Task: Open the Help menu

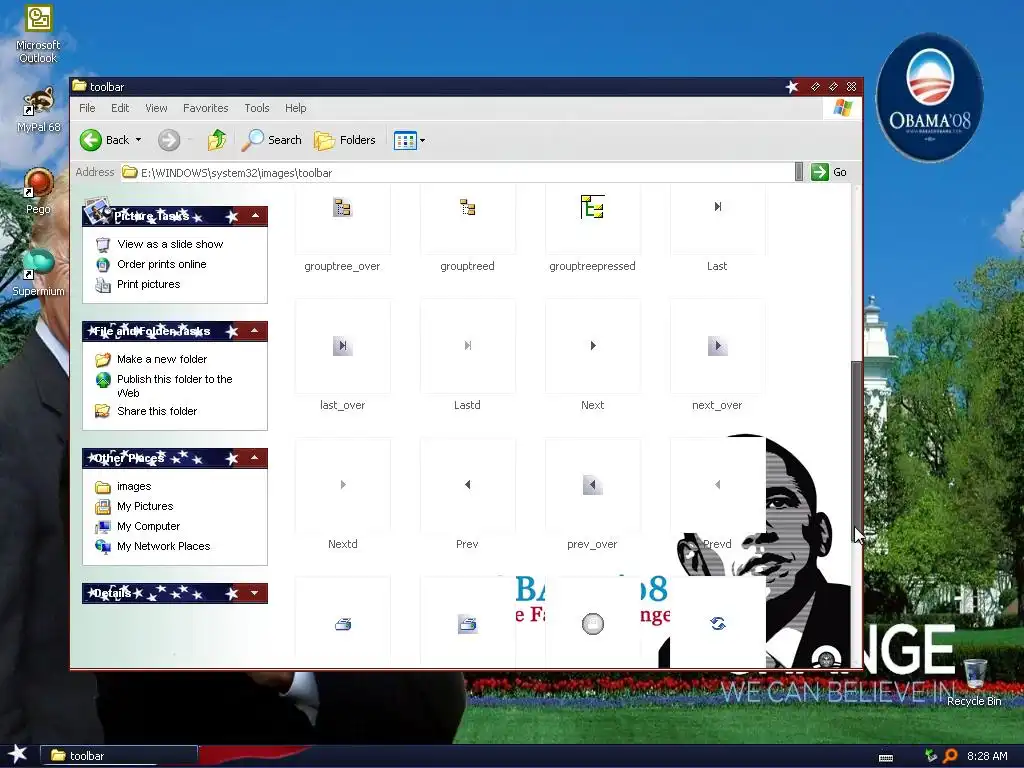Action: click(x=295, y=108)
